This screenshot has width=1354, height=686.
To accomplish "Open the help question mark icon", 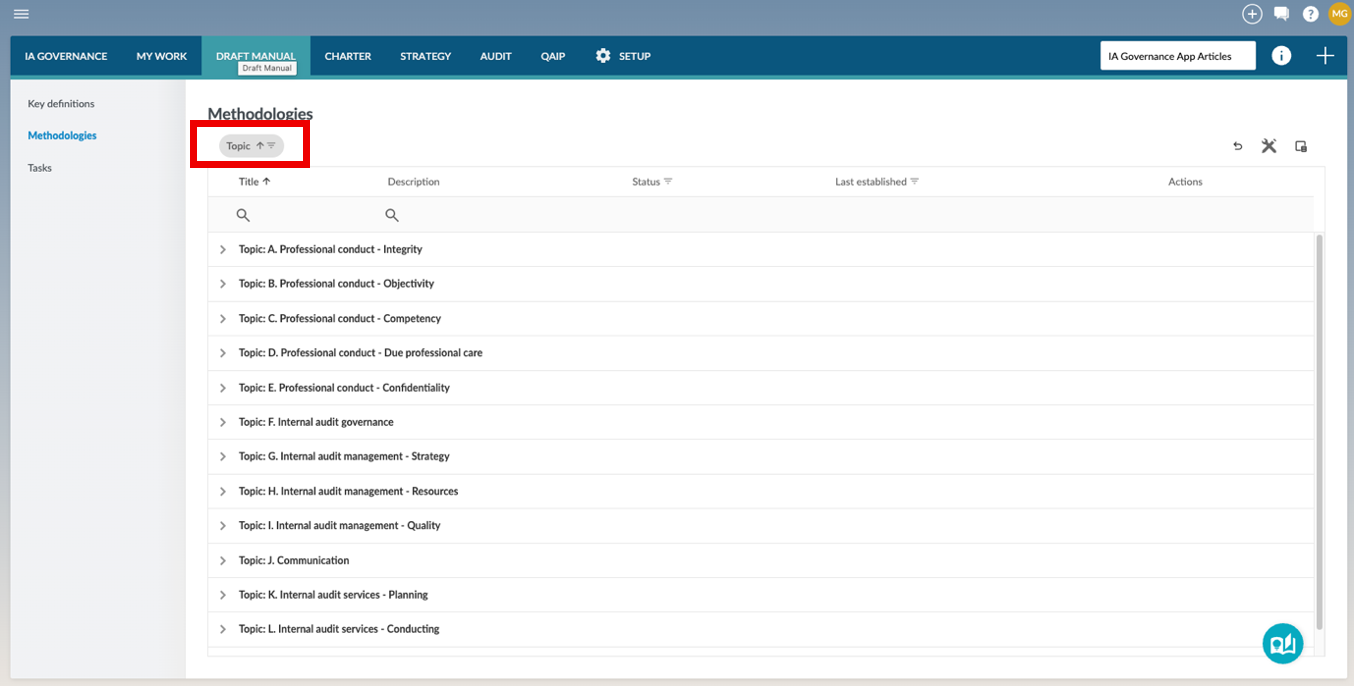I will pos(1310,14).
